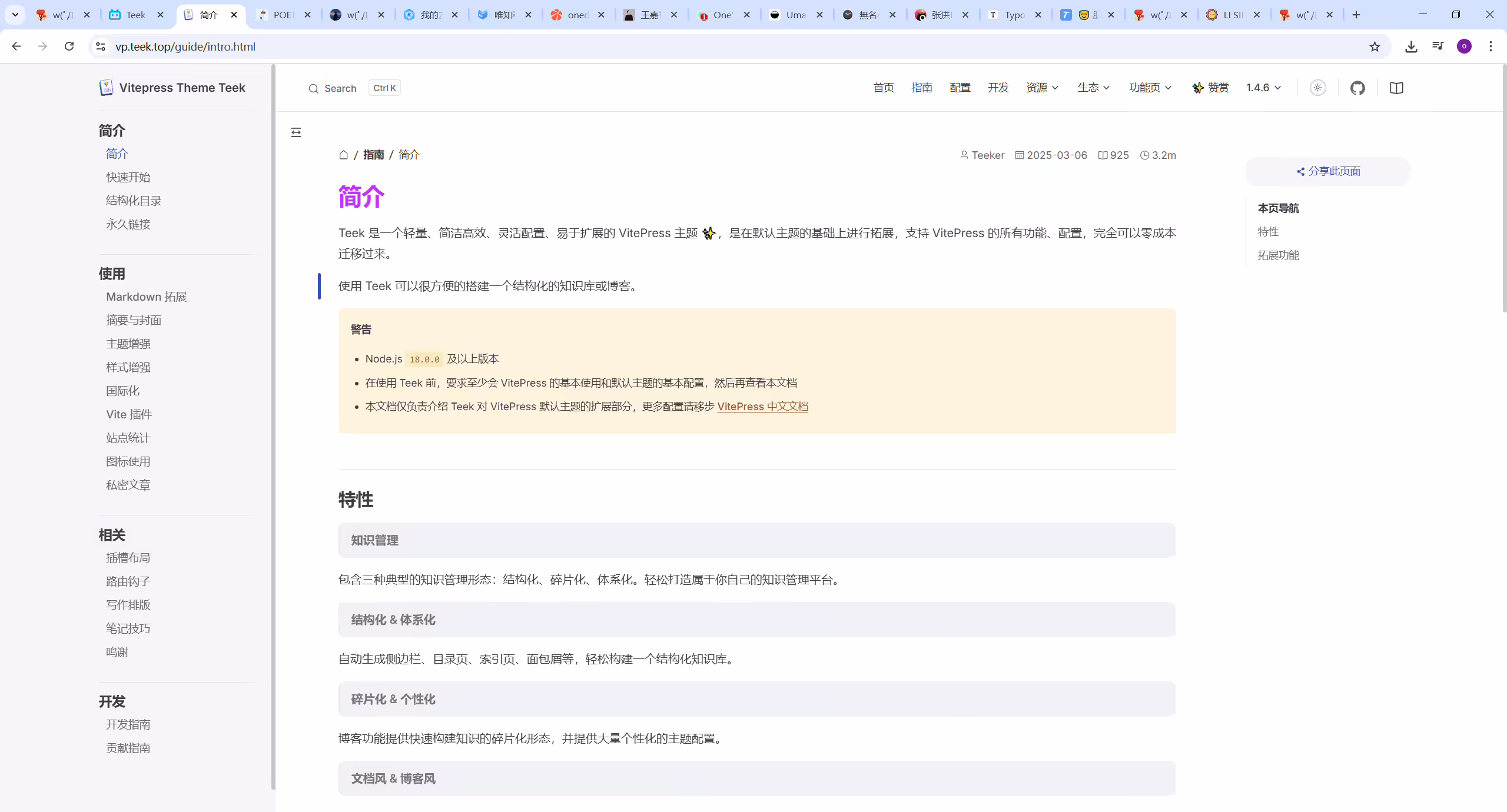Image resolution: width=1507 pixels, height=812 pixels.
Task: Open 快速开始 in the sidebar
Action: pyautogui.click(x=128, y=177)
